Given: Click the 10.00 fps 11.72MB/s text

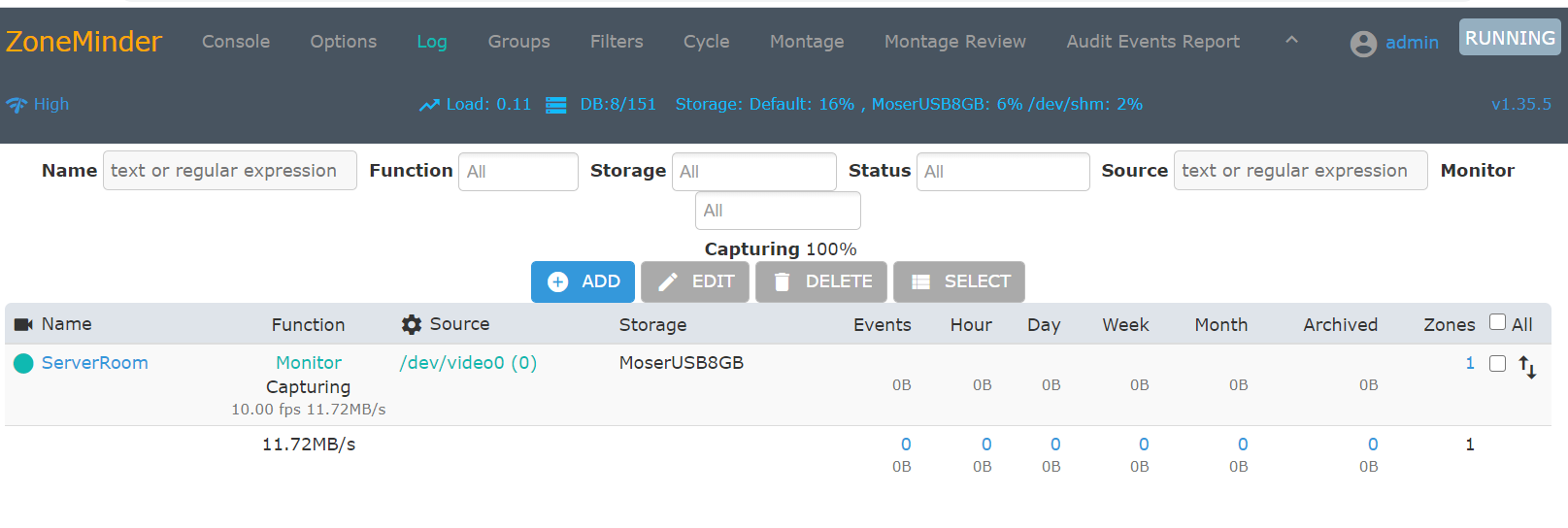Looking at the screenshot, I should pyautogui.click(x=309, y=410).
